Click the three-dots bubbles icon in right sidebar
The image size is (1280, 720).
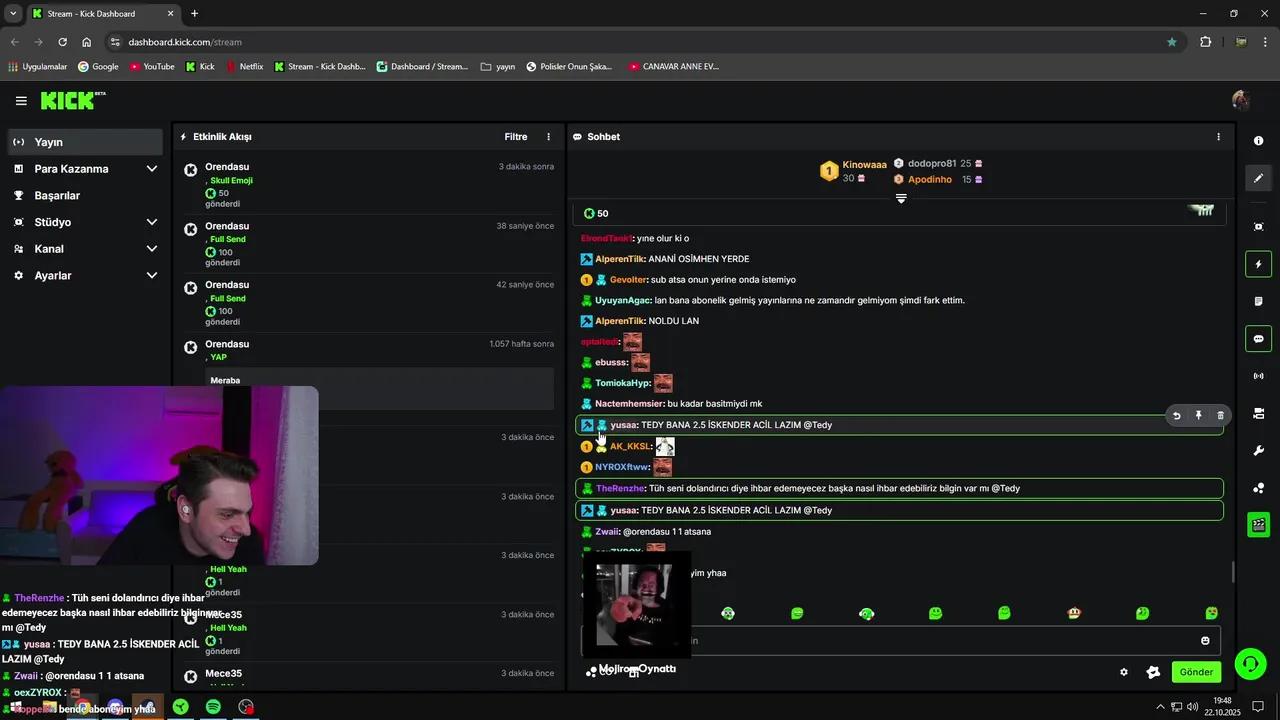(1258, 488)
